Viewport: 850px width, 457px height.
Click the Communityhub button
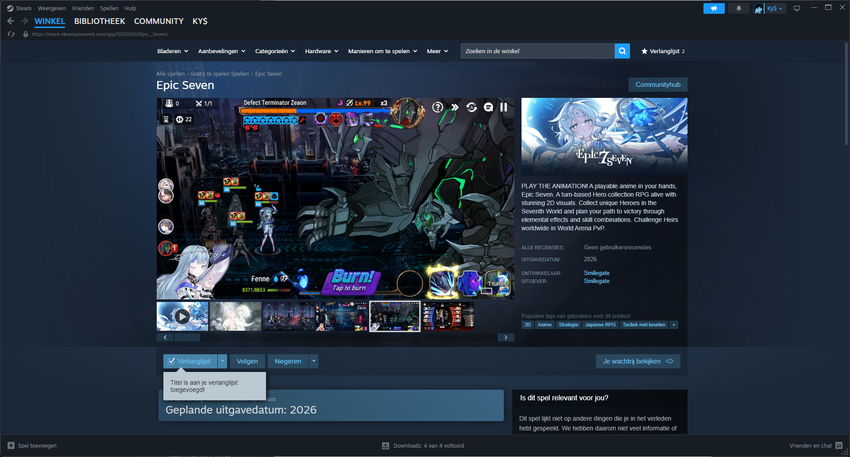(x=658, y=85)
